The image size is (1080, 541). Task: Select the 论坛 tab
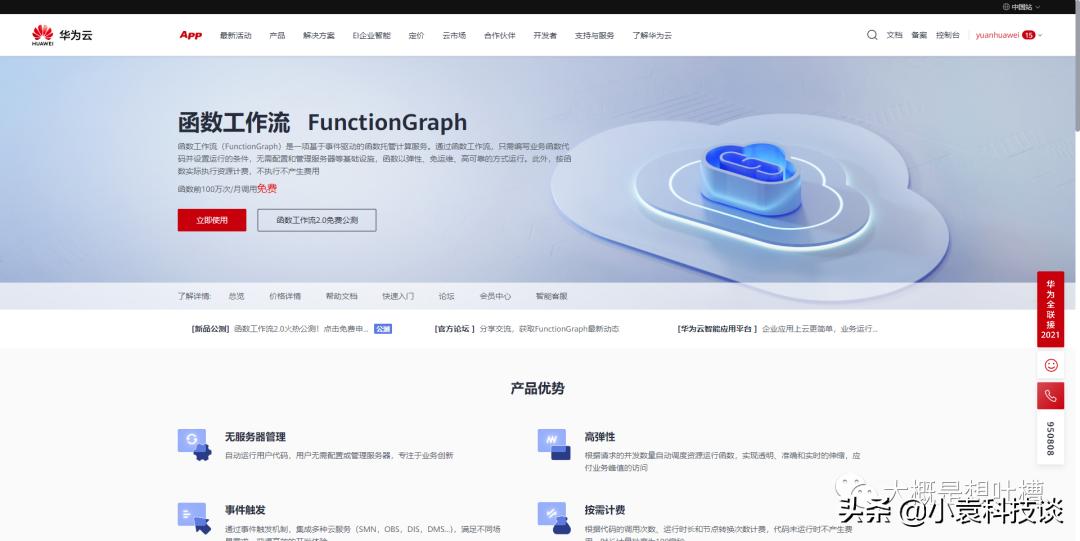446,296
